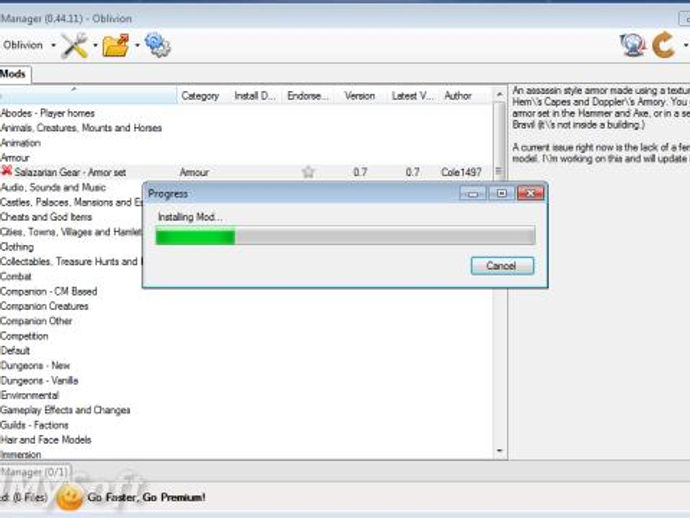The image size is (690, 518).
Task: Select Animals, Creatures, Mounts and Horses category
Action: 81,128
